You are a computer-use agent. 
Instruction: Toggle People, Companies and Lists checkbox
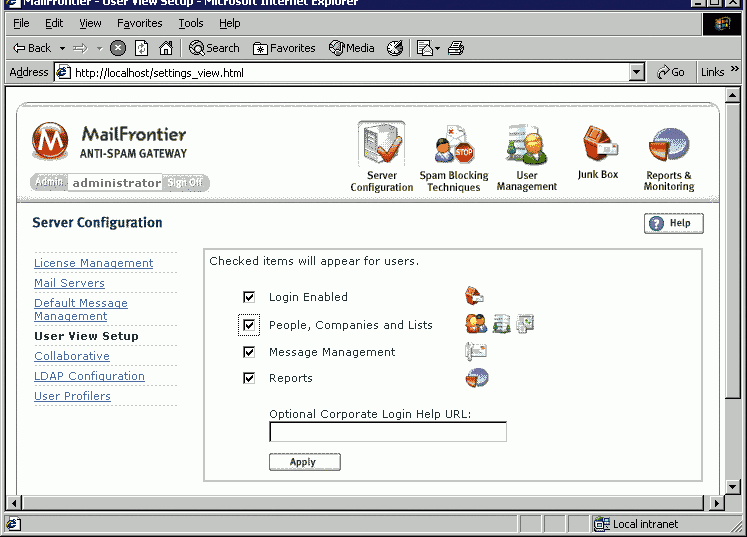249,325
